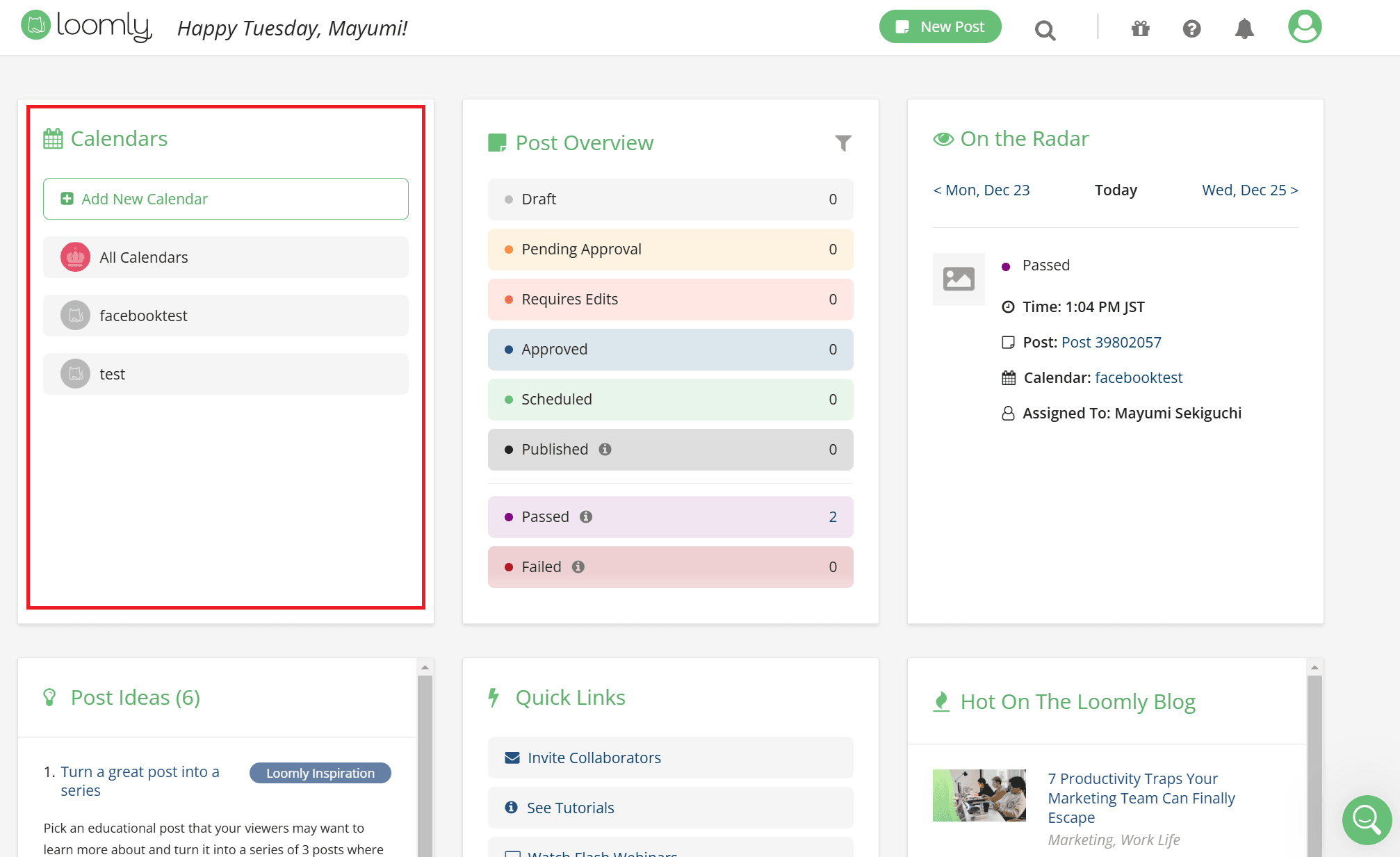Click Add New Calendar button
Viewport: 1400px width, 857px height.
coord(226,199)
